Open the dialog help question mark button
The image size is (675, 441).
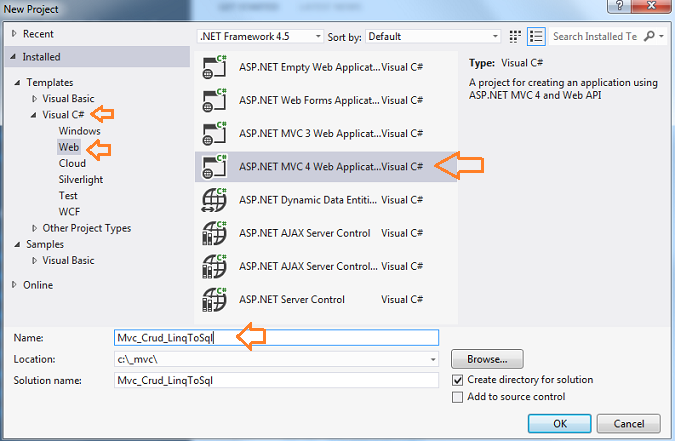coord(619,6)
